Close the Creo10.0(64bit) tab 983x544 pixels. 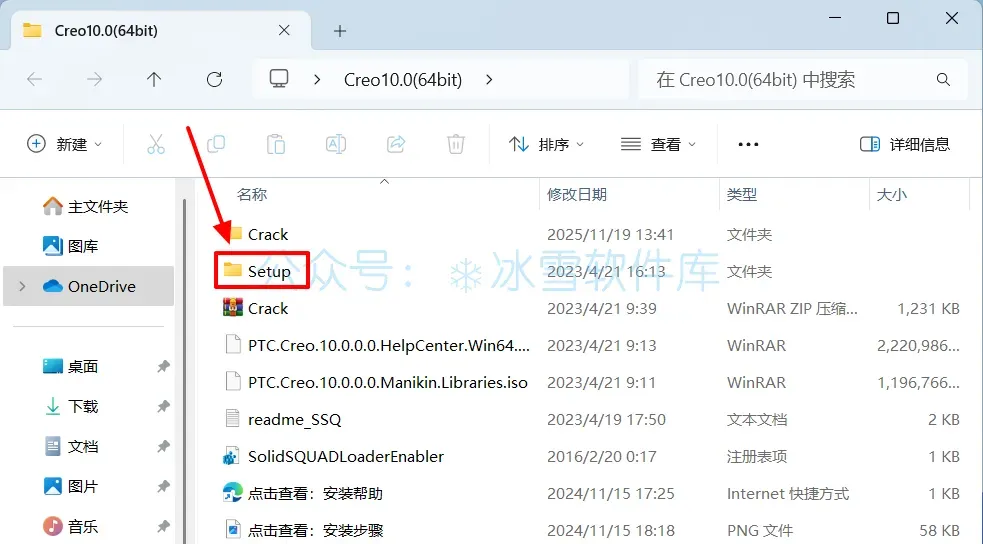[x=284, y=30]
